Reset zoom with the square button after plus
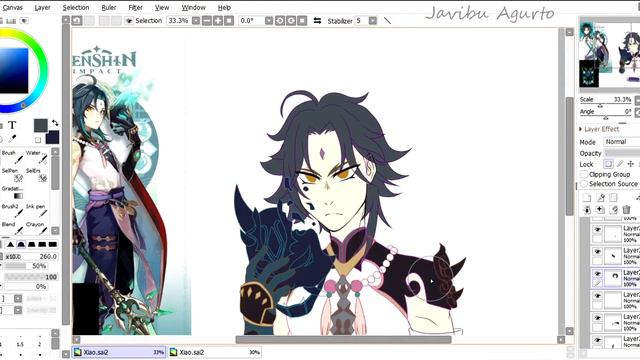The height and width of the screenshot is (360, 640). coord(229,20)
